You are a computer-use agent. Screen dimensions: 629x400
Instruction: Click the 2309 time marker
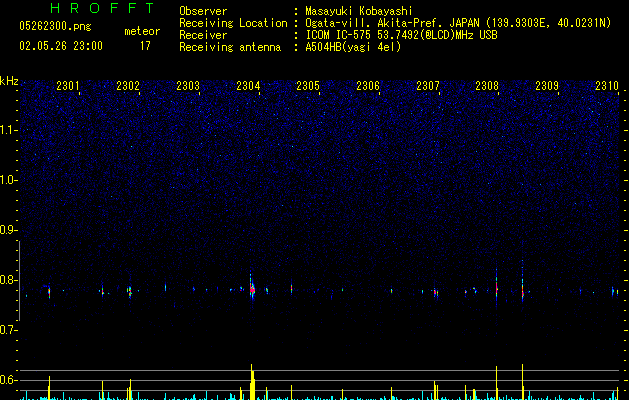click(x=547, y=86)
